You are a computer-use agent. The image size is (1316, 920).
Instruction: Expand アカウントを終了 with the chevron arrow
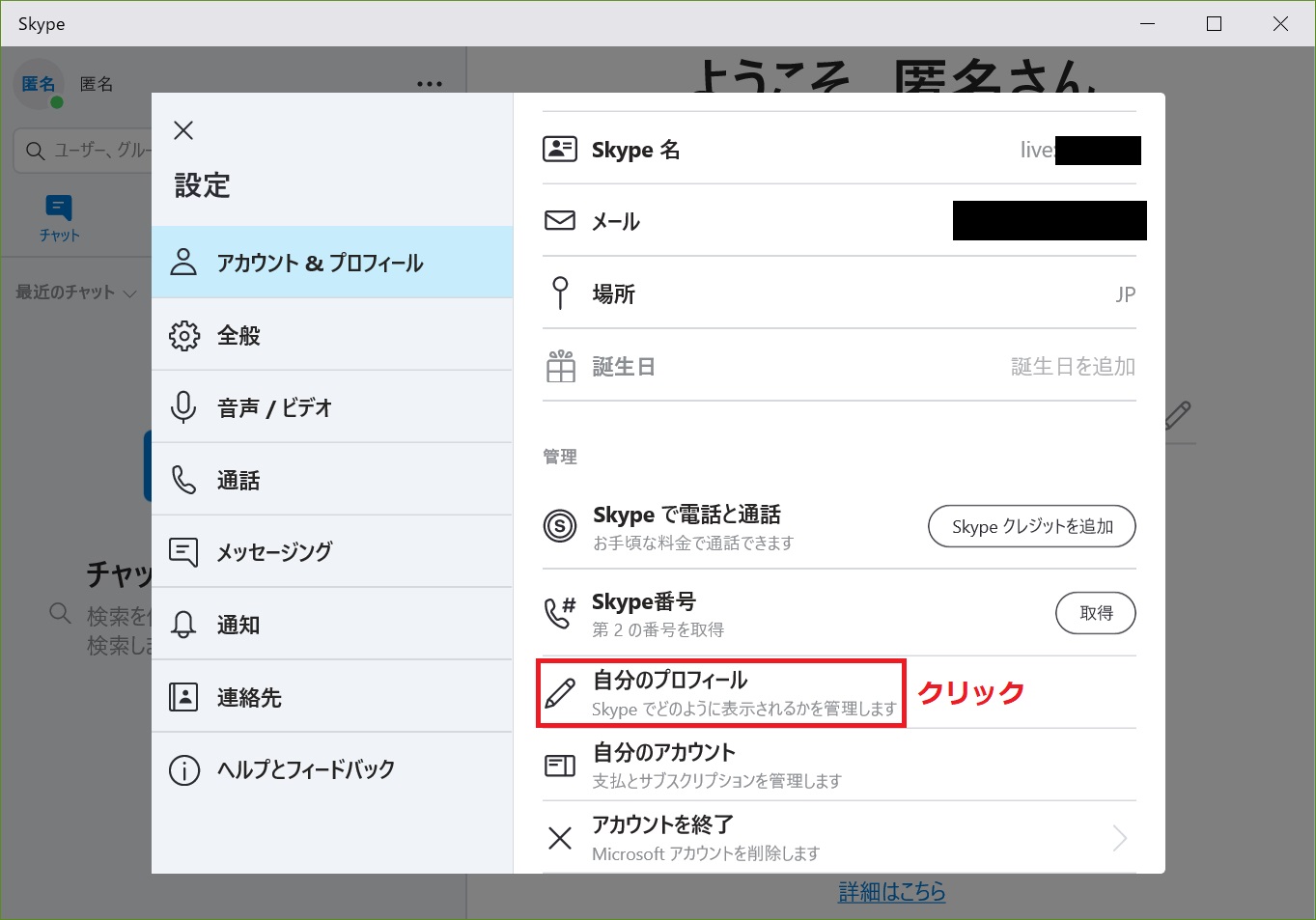1120,838
